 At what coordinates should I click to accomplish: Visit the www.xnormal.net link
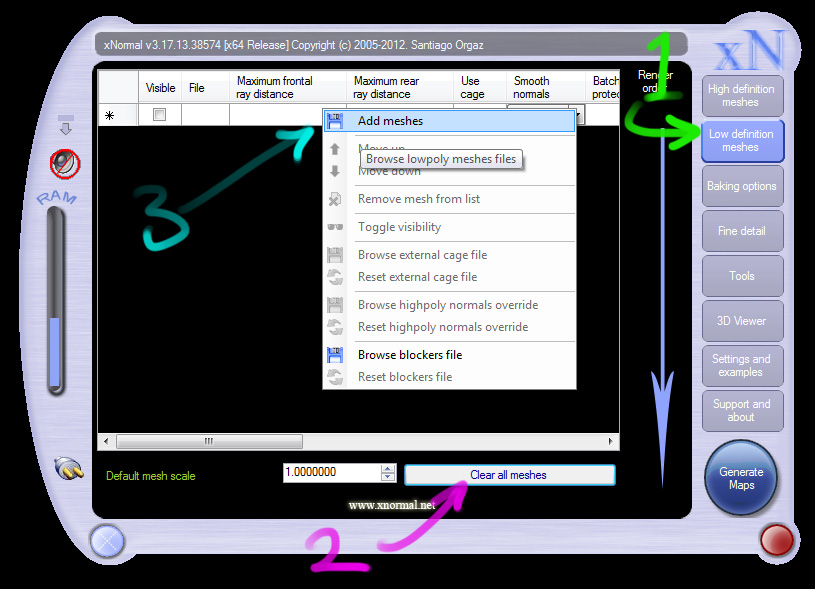[x=392, y=505]
